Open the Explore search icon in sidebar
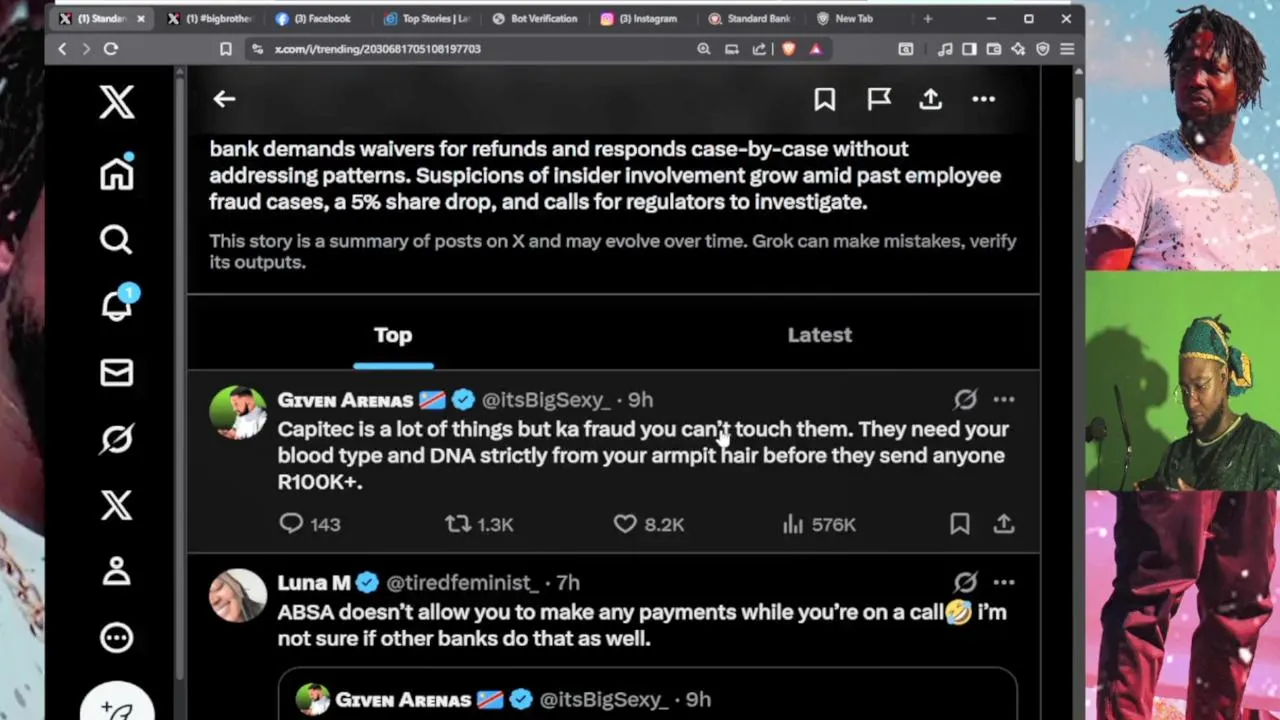 click(116, 240)
